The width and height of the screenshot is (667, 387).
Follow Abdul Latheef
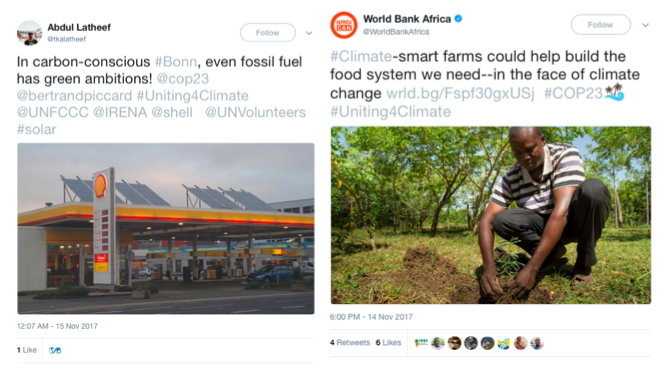click(x=268, y=33)
